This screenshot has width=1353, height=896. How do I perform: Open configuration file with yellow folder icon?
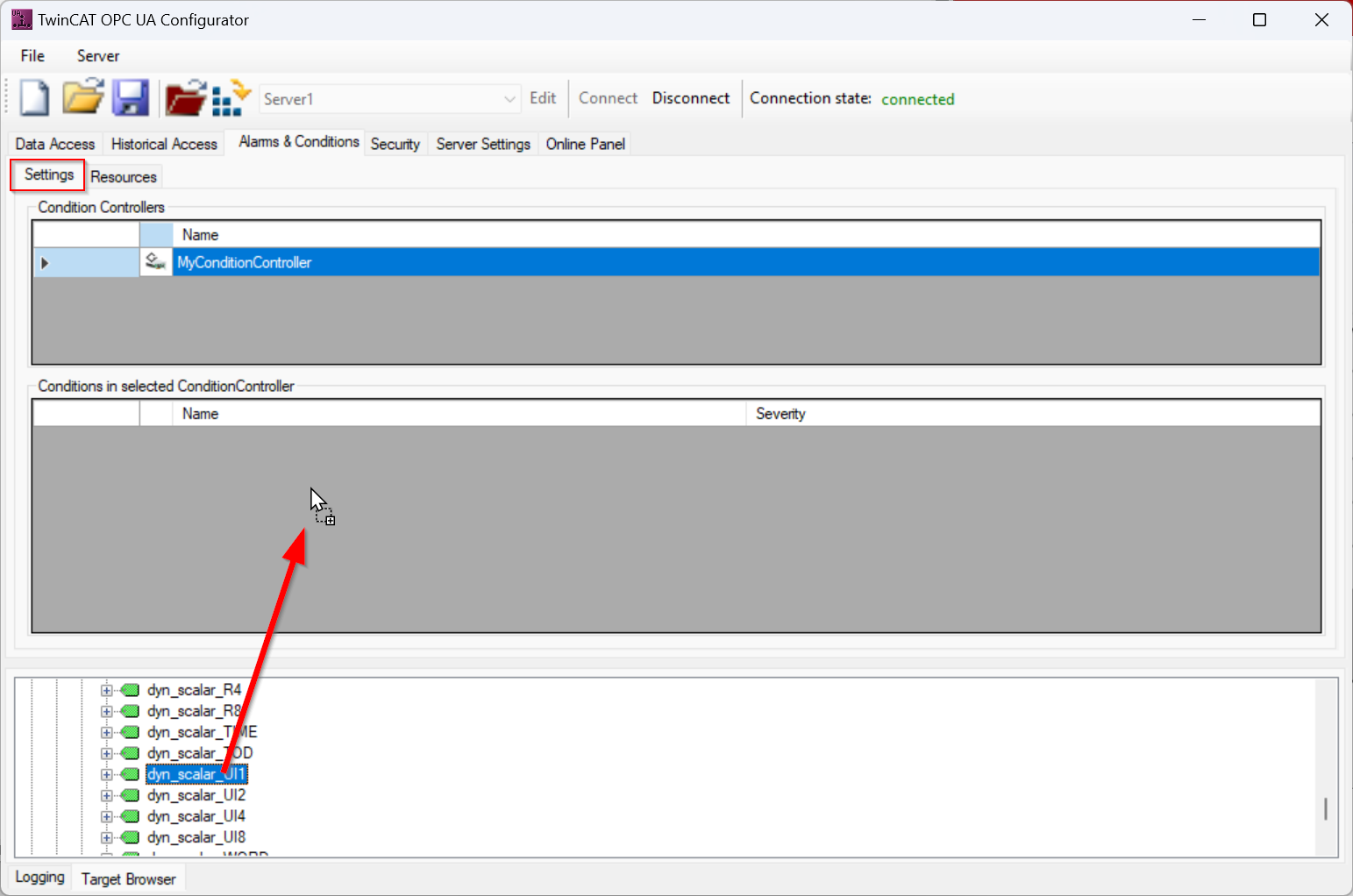click(x=83, y=97)
